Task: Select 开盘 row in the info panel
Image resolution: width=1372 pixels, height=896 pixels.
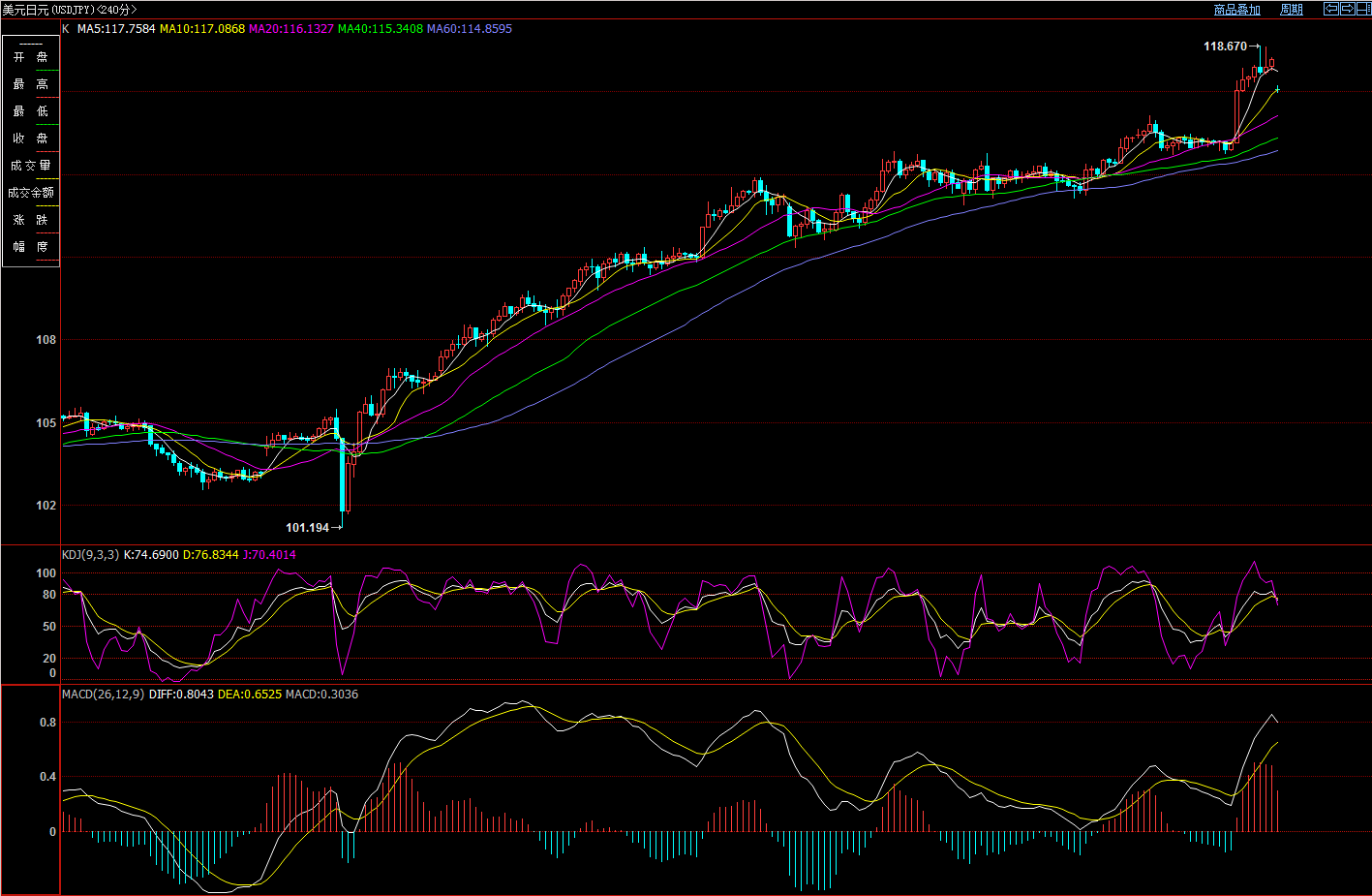Action: [x=30, y=57]
